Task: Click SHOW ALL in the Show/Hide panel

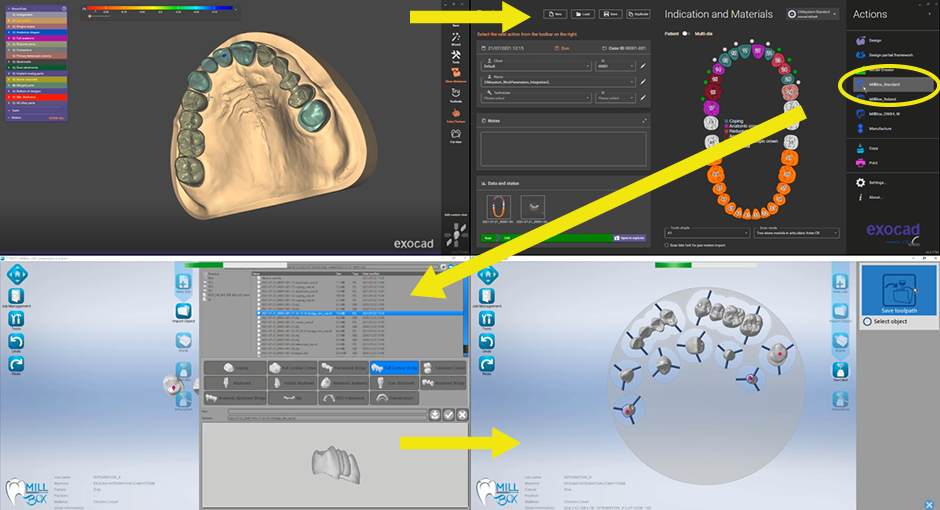Action: (56, 118)
